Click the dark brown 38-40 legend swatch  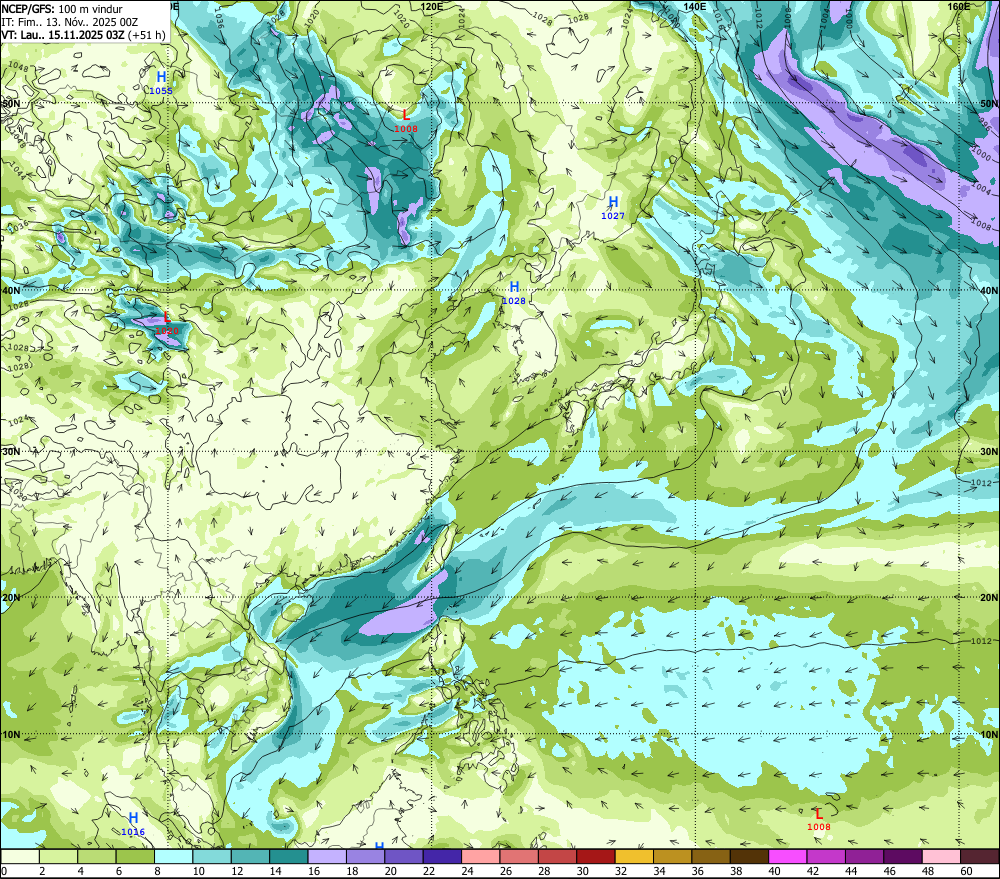click(x=749, y=857)
